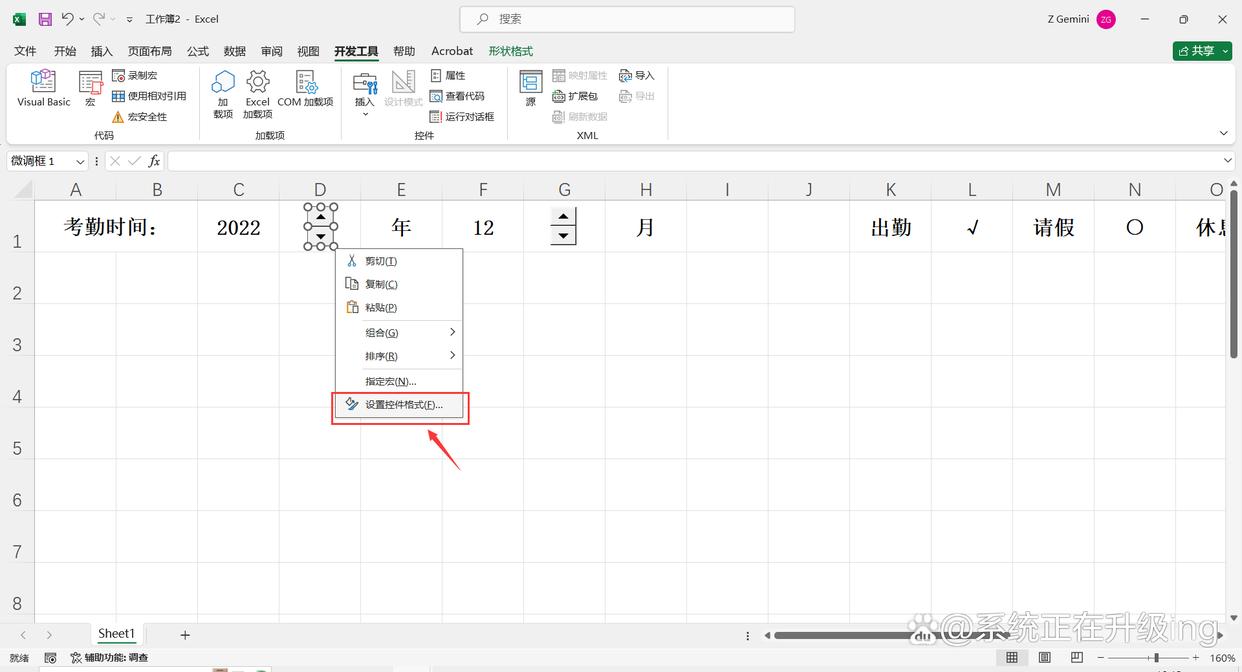Click the Share (共享) button
This screenshot has height=672, width=1242.
(1201, 51)
